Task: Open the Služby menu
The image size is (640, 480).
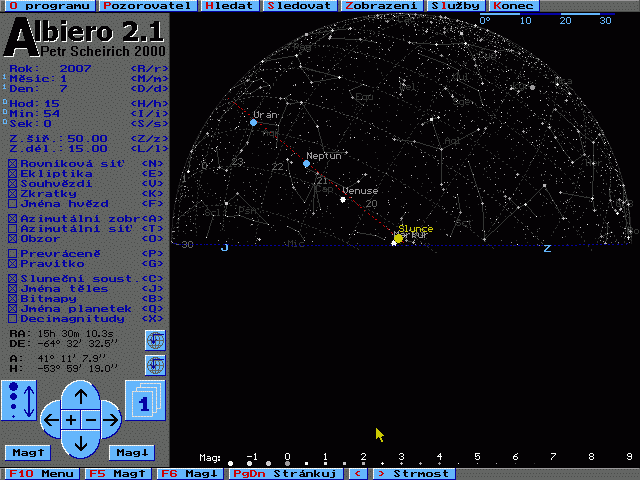Action: [454, 6]
